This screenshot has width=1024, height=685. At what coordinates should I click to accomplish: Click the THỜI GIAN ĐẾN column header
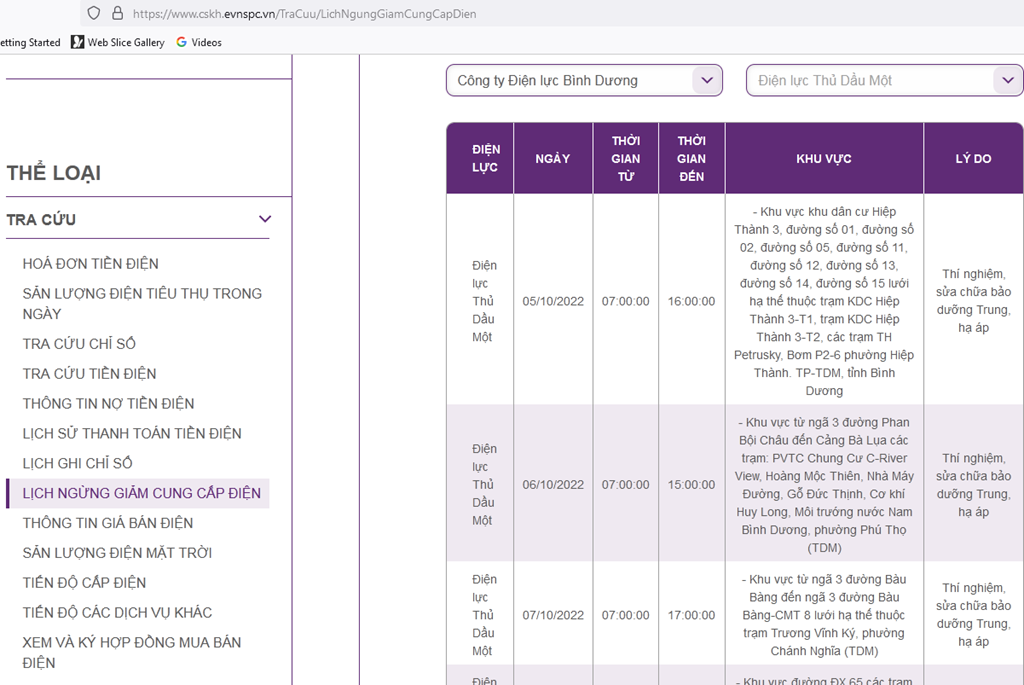click(x=692, y=159)
